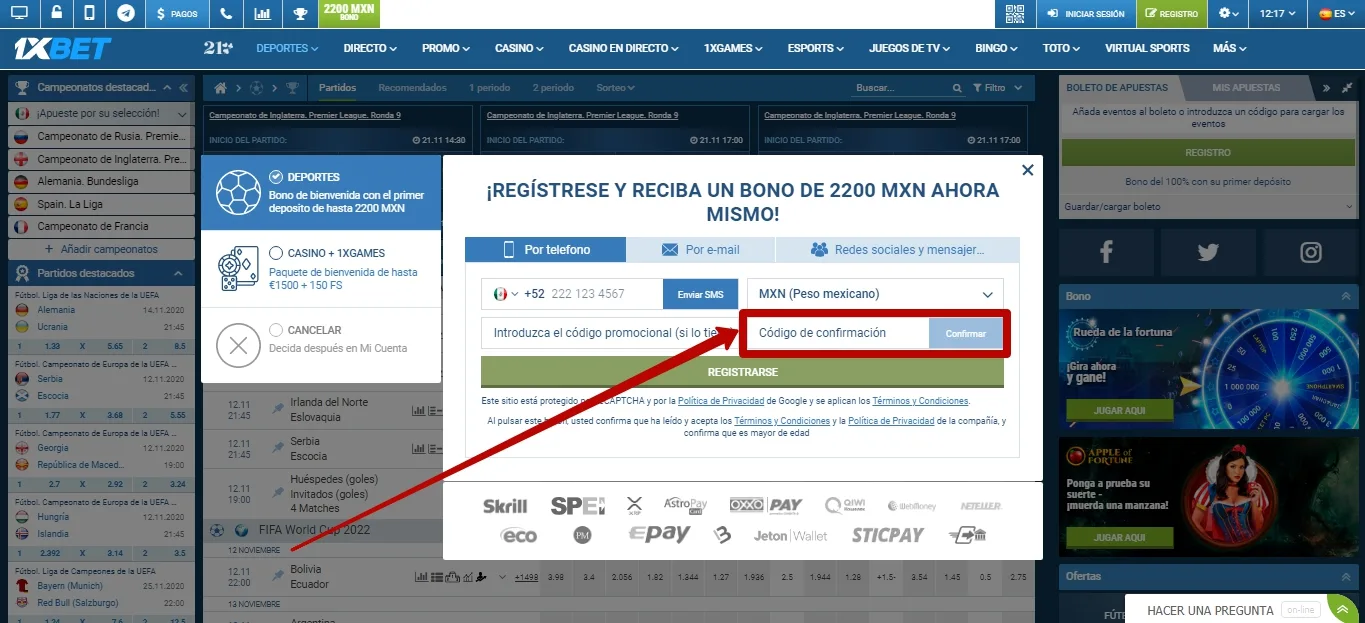Viewport: 1365px width, 623px height.
Task: Click the eco payment logo
Action: [519, 536]
